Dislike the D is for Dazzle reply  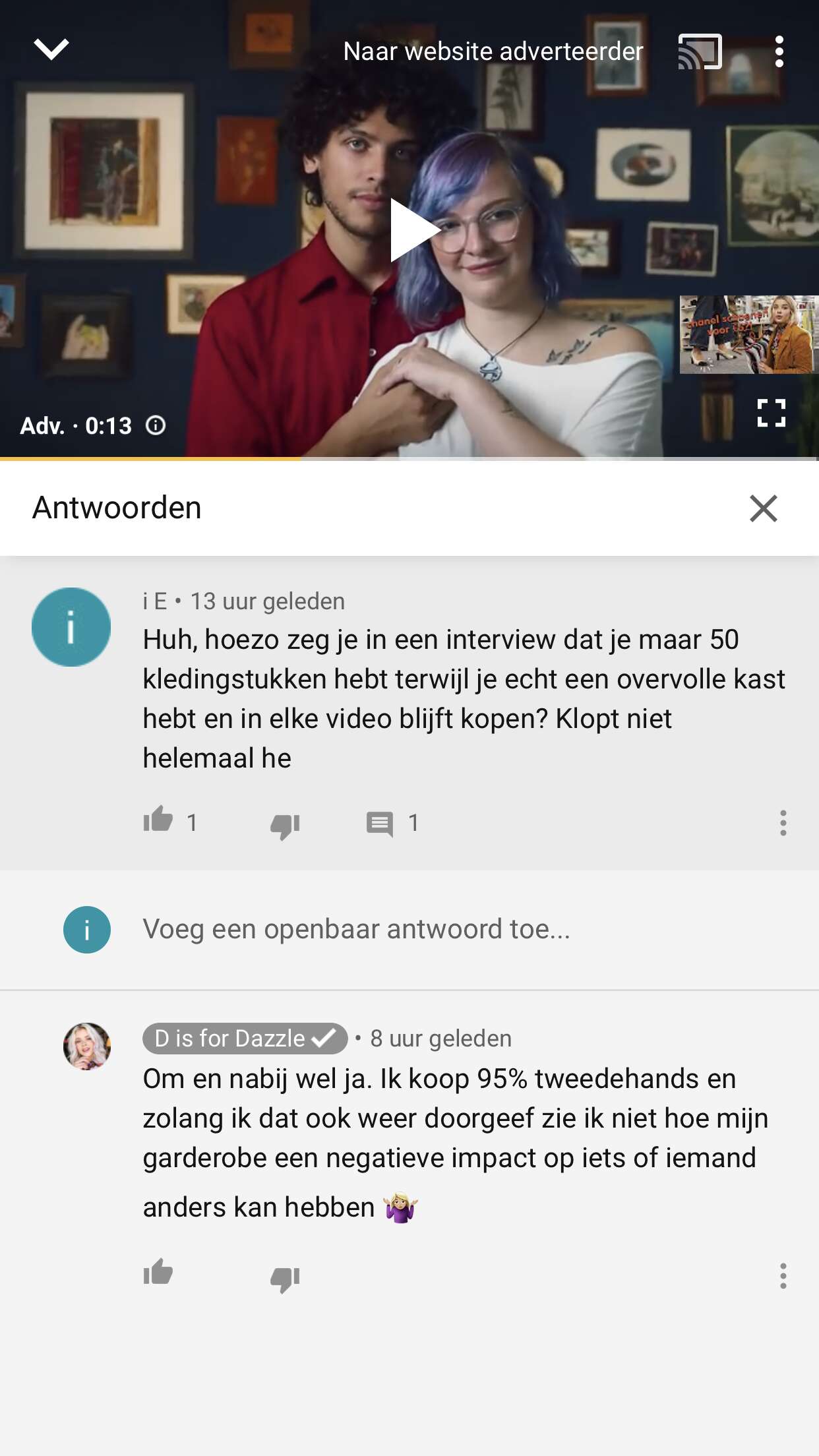285,1279
